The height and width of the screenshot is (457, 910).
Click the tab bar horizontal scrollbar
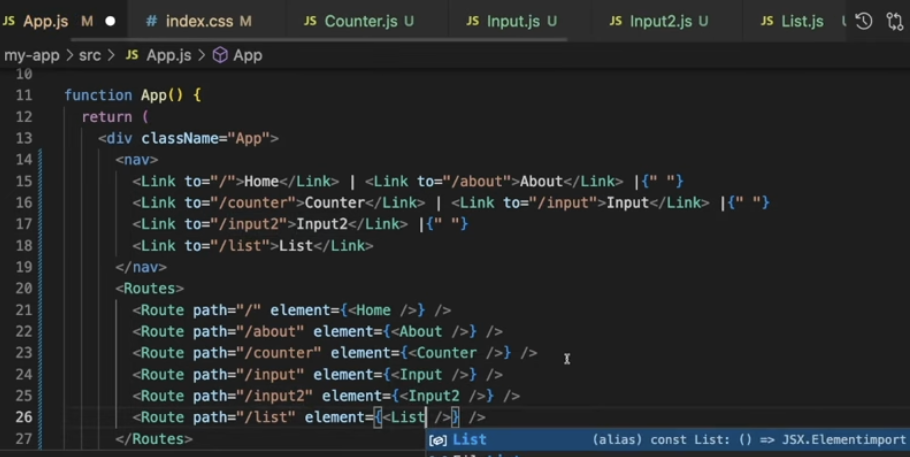[x=318, y=40]
